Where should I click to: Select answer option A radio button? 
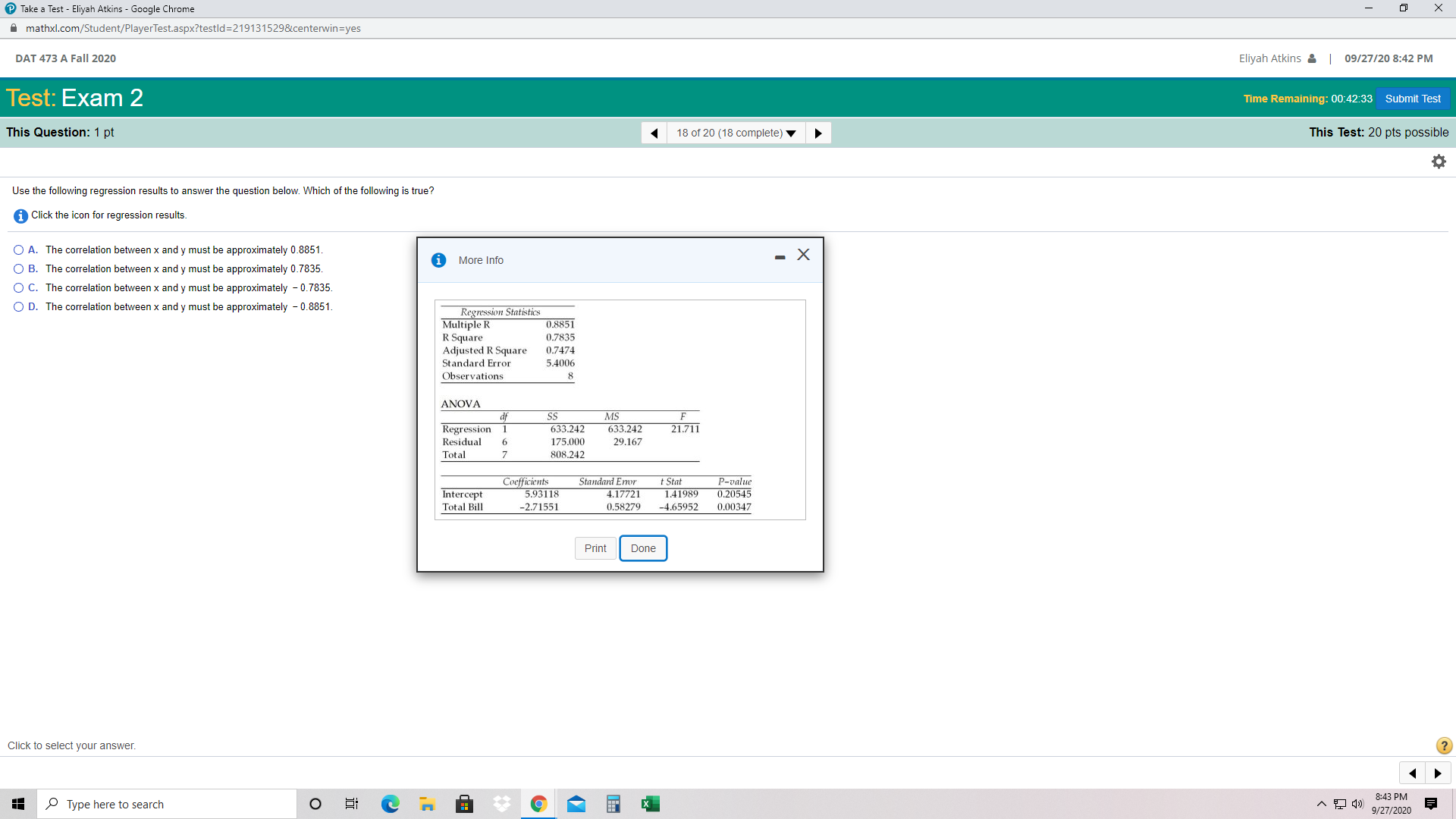coord(18,250)
